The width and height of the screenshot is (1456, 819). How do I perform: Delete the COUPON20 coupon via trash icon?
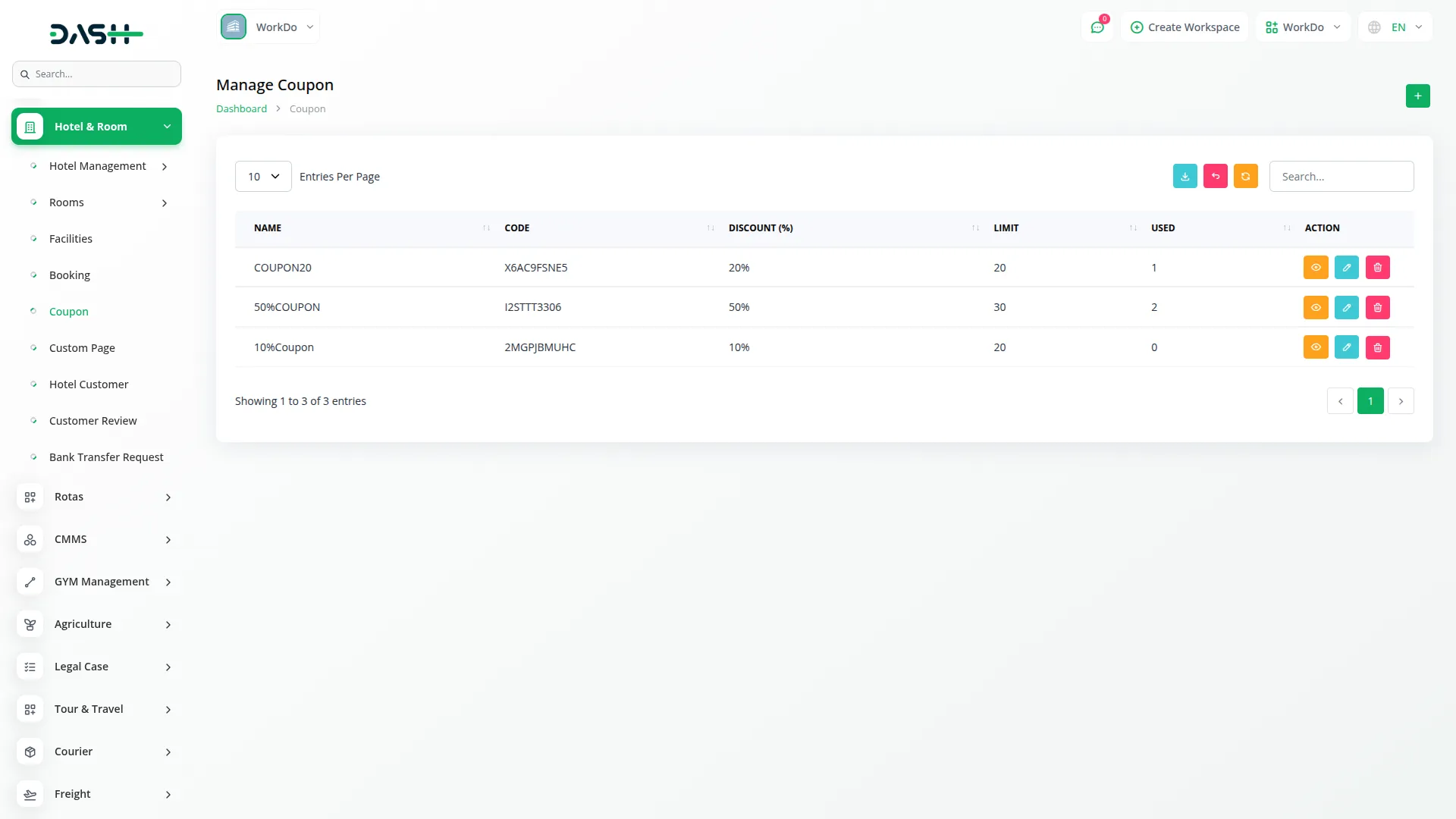point(1377,268)
